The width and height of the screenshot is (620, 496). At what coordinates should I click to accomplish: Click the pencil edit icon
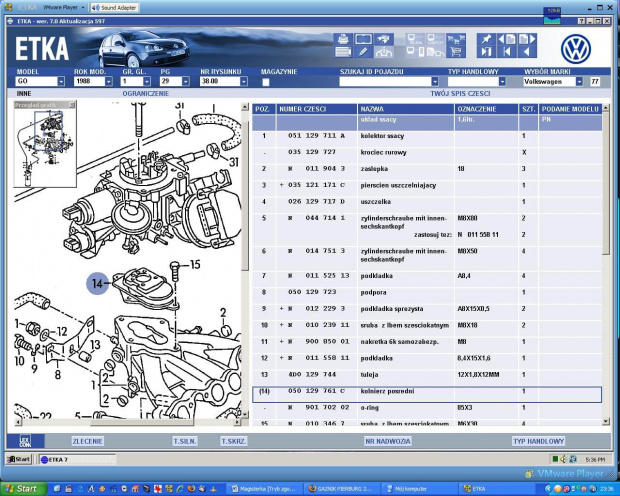(x=363, y=52)
